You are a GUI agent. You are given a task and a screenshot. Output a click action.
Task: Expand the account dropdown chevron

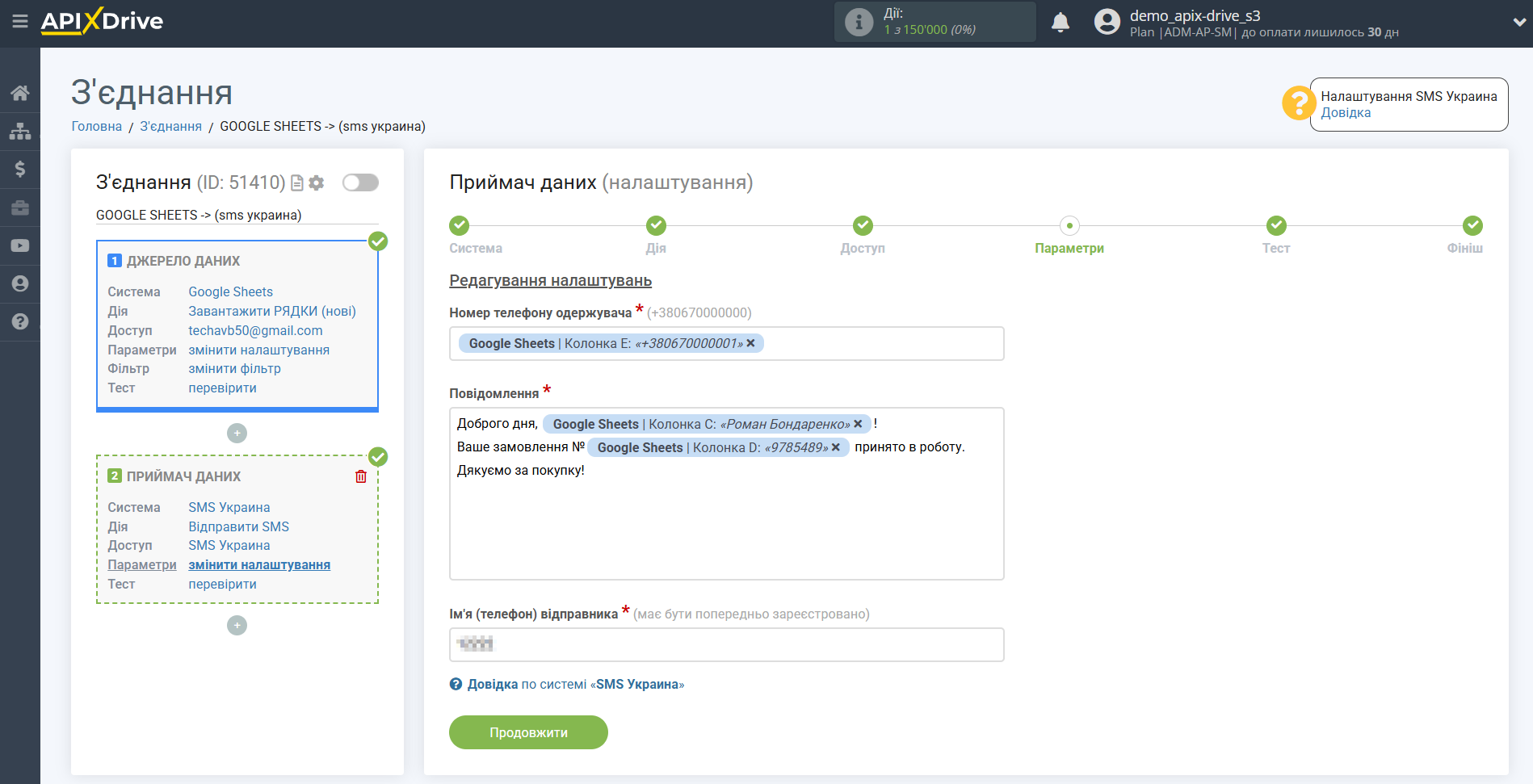point(1519,22)
